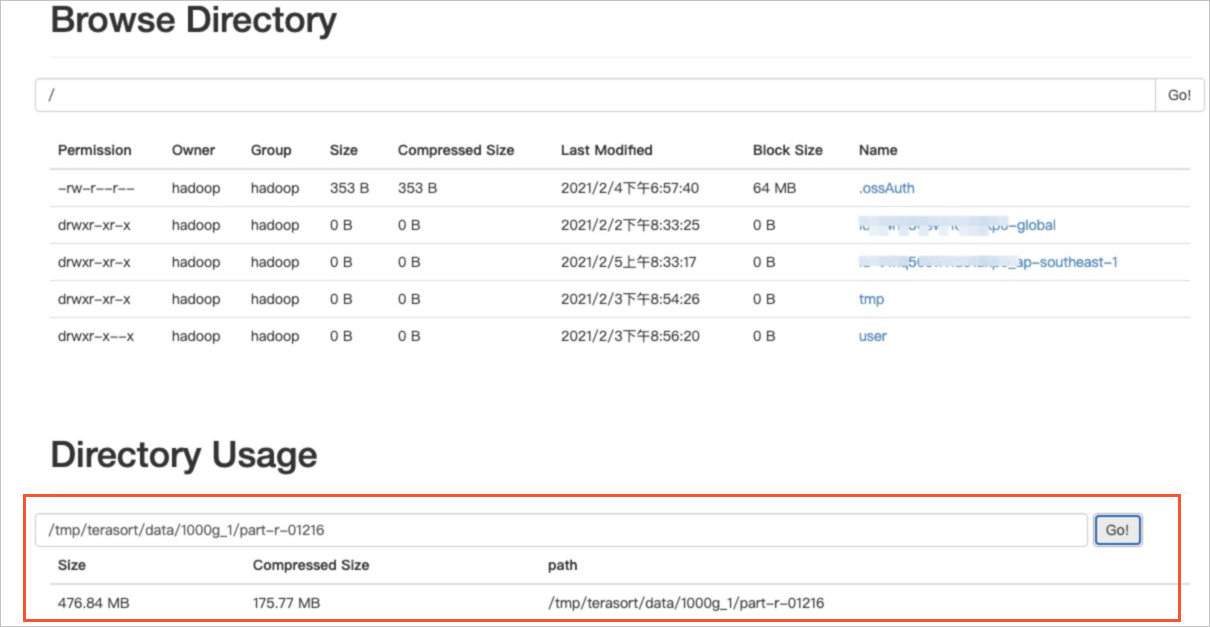
Task: Select the owner hadoop in .ossAuth row
Action: pyautogui.click(x=196, y=188)
